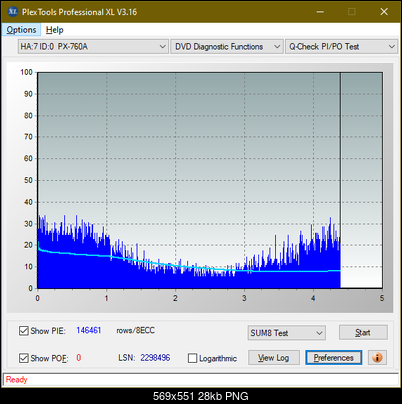Image resolution: width=402 pixels, height=404 pixels.
Task: Click the Start button
Action: (x=363, y=332)
